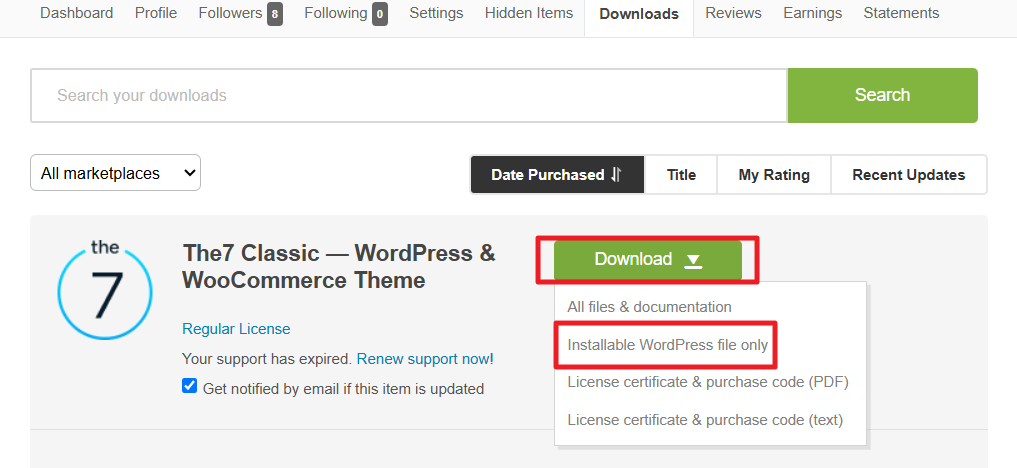The image size is (1017, 468).
Task: Click the arrow icon on Download button
Action: [x=693, y=260]
